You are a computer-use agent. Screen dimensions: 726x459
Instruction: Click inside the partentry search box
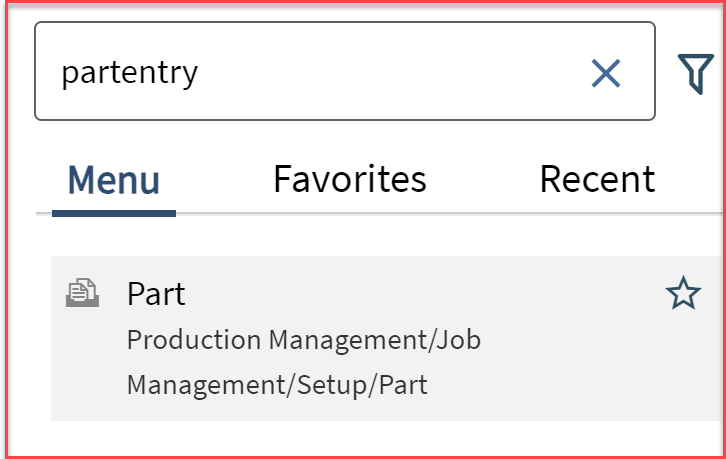[345, 71]
